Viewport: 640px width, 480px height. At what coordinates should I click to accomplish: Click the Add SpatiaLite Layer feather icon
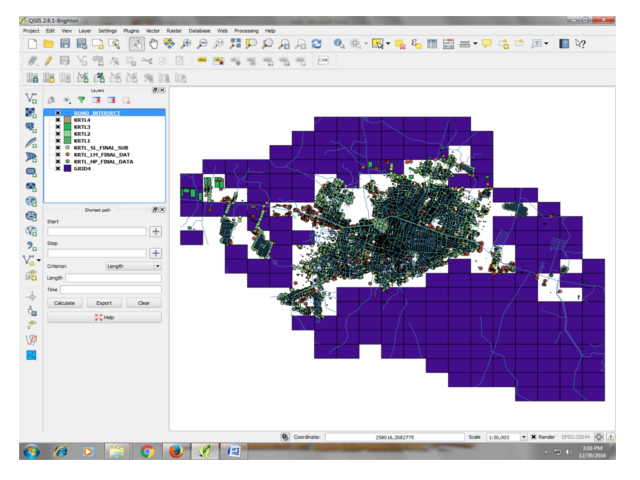coord(31,142)
